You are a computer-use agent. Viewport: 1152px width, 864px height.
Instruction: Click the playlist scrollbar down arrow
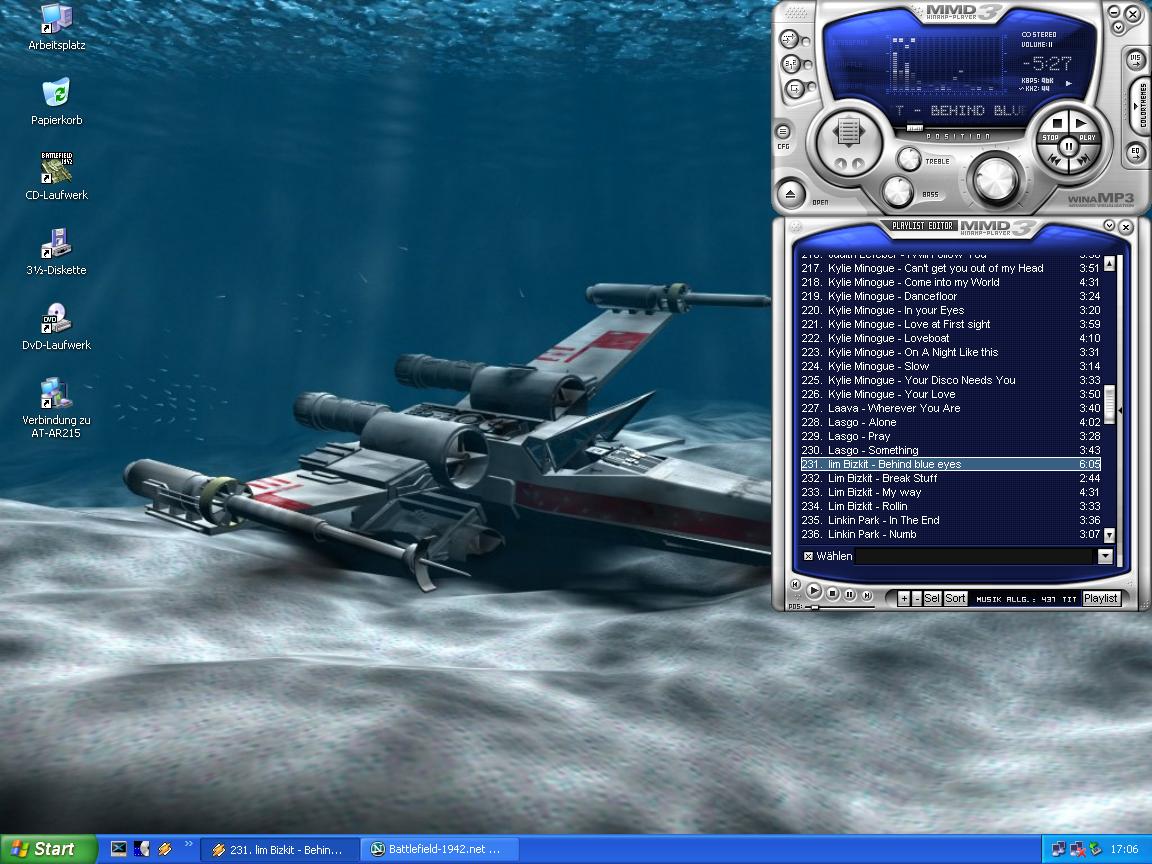(x=1109, y=536)
